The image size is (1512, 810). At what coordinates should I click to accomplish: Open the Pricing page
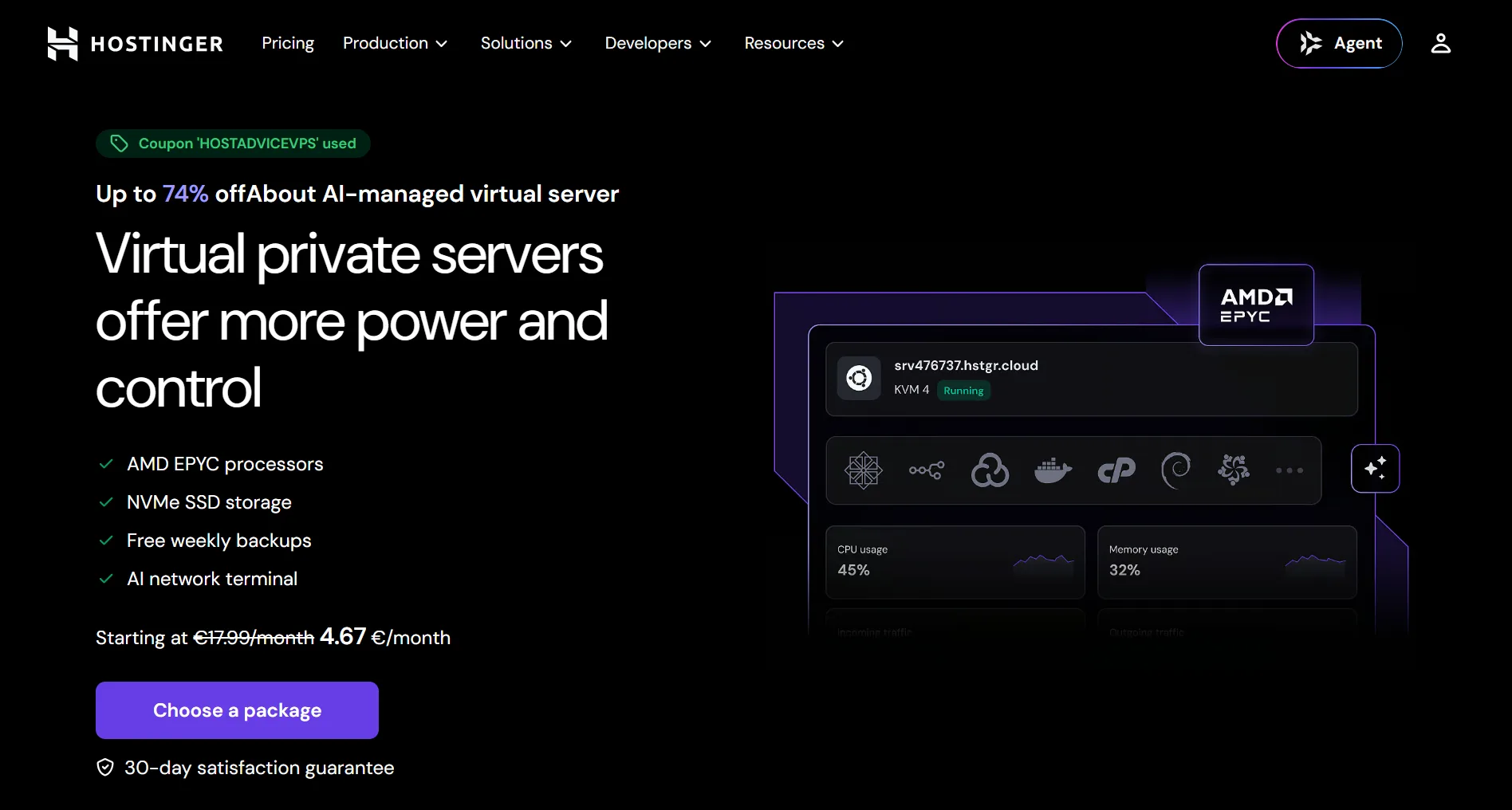[x=288, y=43]
